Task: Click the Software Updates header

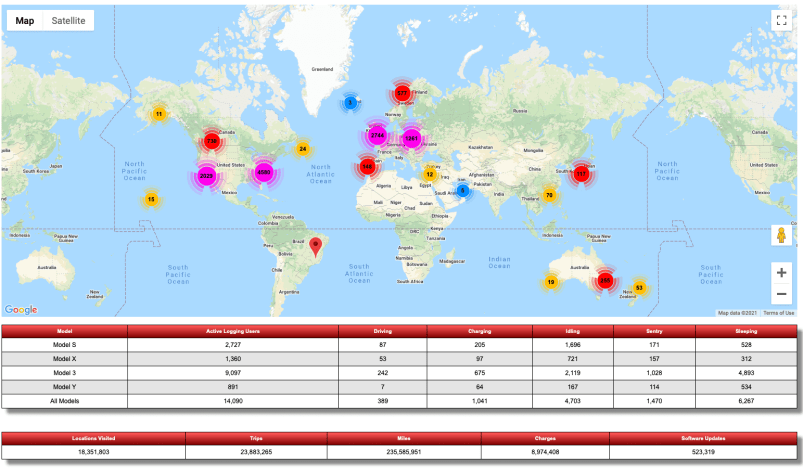Action: pyautogui.click(x=703, y=438)
